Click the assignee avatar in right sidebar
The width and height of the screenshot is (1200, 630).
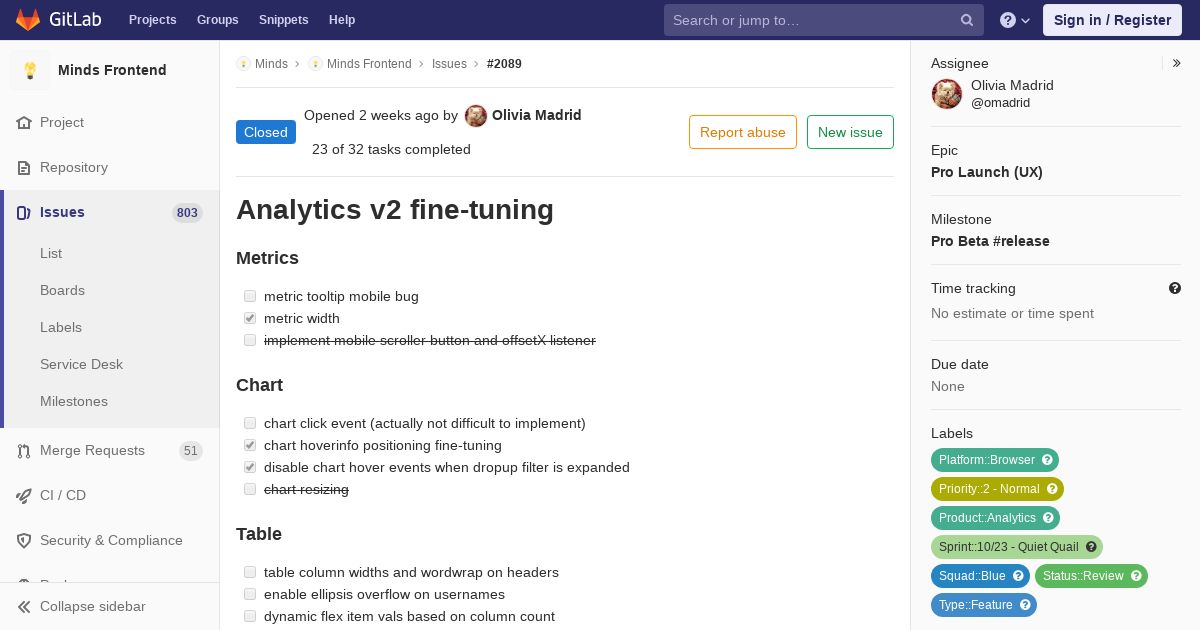tap(947, 94)
